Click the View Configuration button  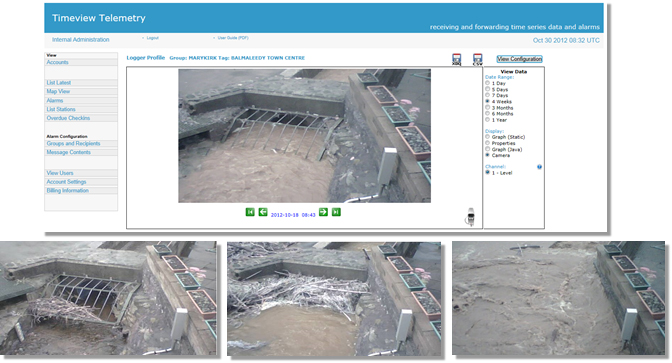click(x=519, y=59)
